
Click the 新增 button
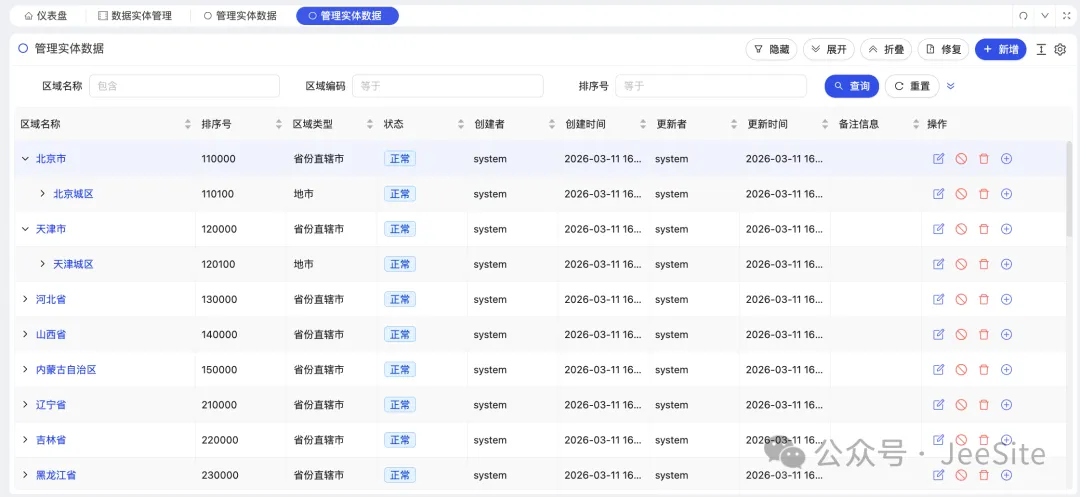pyautogui.click(x=1000, y=49)
